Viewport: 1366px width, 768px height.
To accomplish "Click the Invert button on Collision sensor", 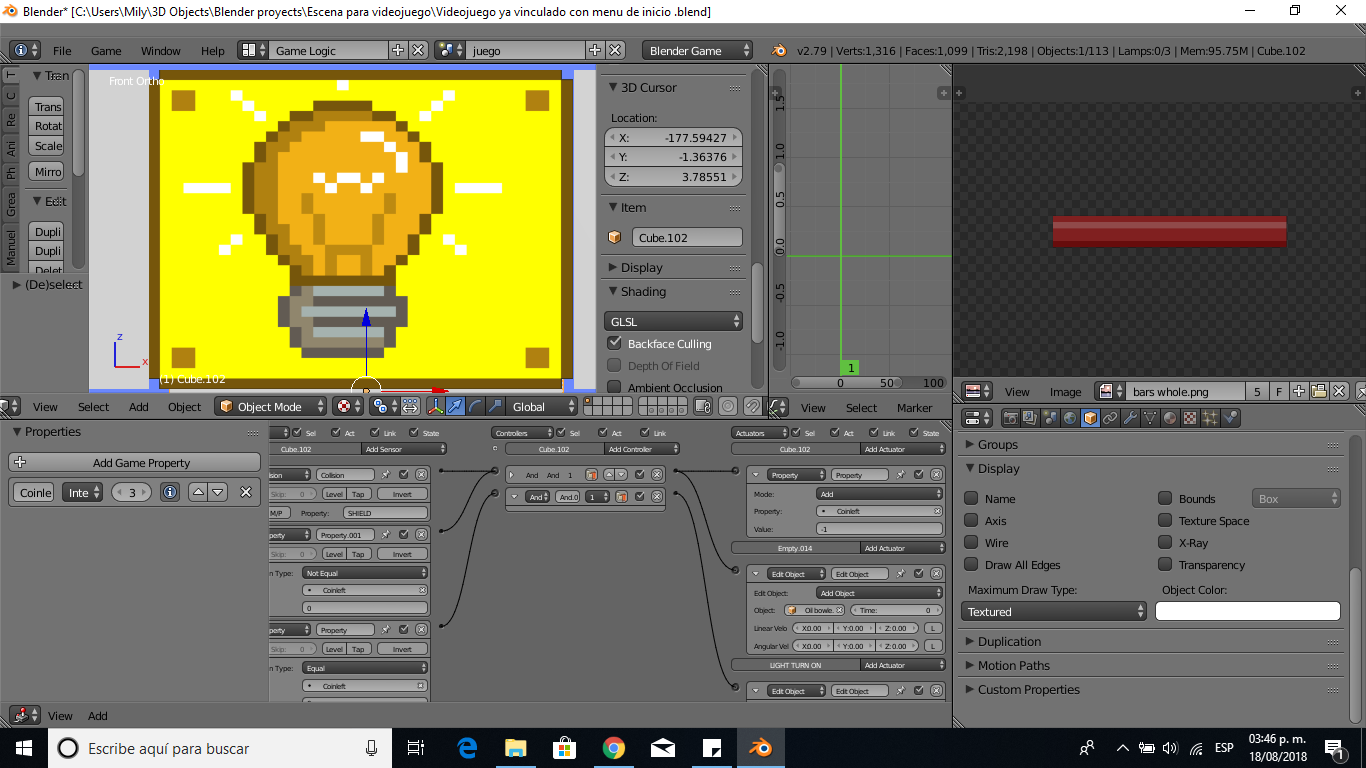I will [x=402, y=494].
